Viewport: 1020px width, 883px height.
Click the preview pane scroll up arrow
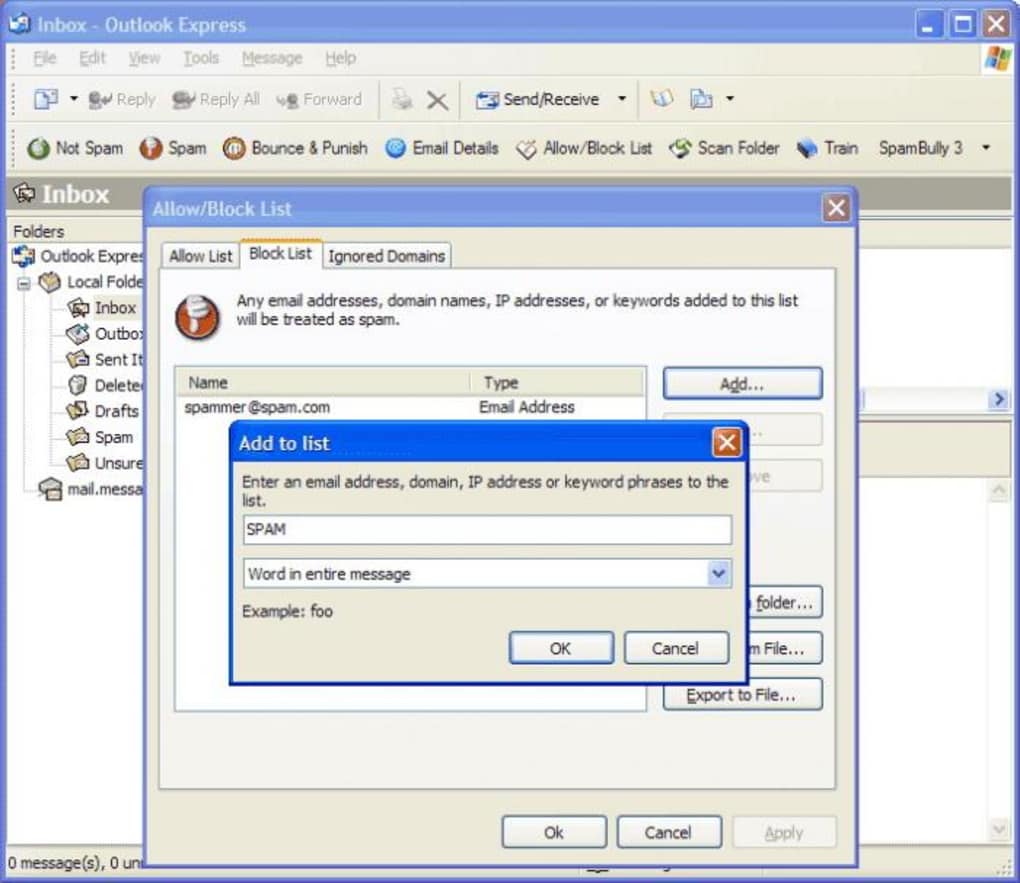pos(999,490)
